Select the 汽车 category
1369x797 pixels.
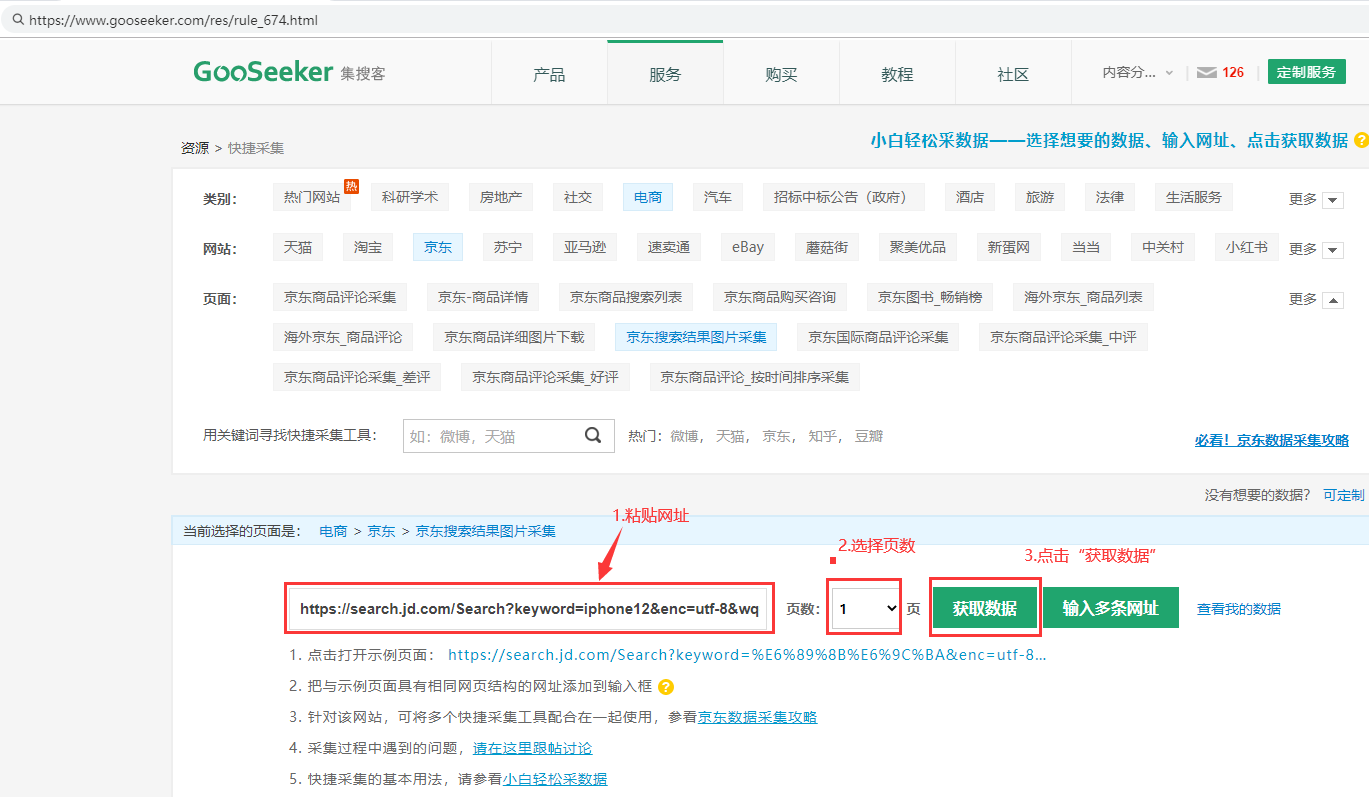718,197
